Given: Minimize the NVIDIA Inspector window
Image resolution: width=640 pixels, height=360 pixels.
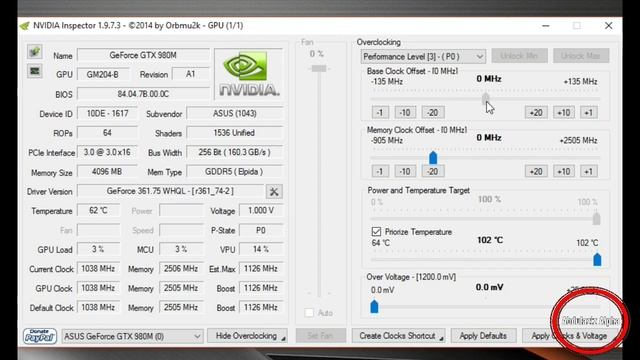Looking at the screenshot, I should click(x=546, y=26).
